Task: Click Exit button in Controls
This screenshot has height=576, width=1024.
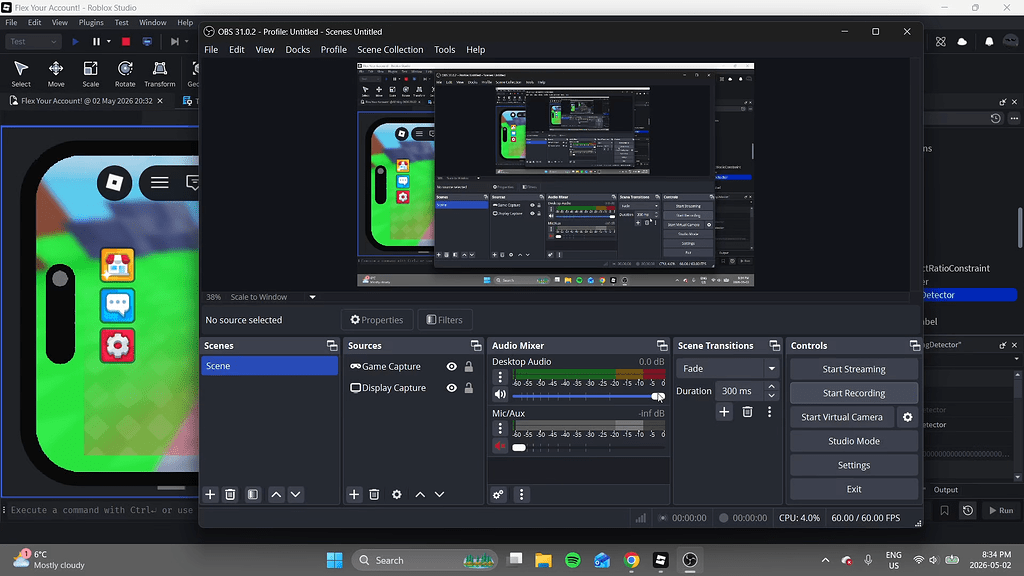Action: 854,488
